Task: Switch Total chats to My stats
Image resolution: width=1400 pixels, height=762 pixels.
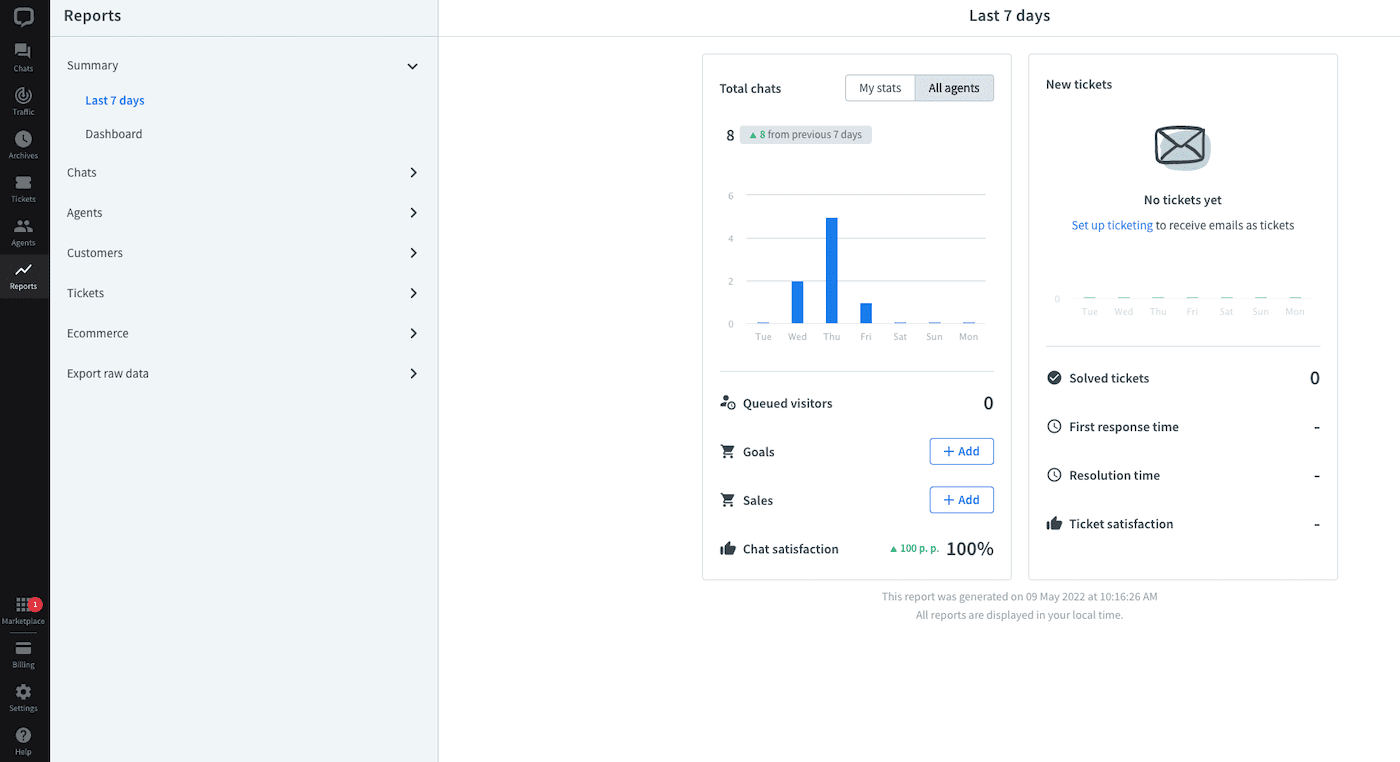Action: 880,88
